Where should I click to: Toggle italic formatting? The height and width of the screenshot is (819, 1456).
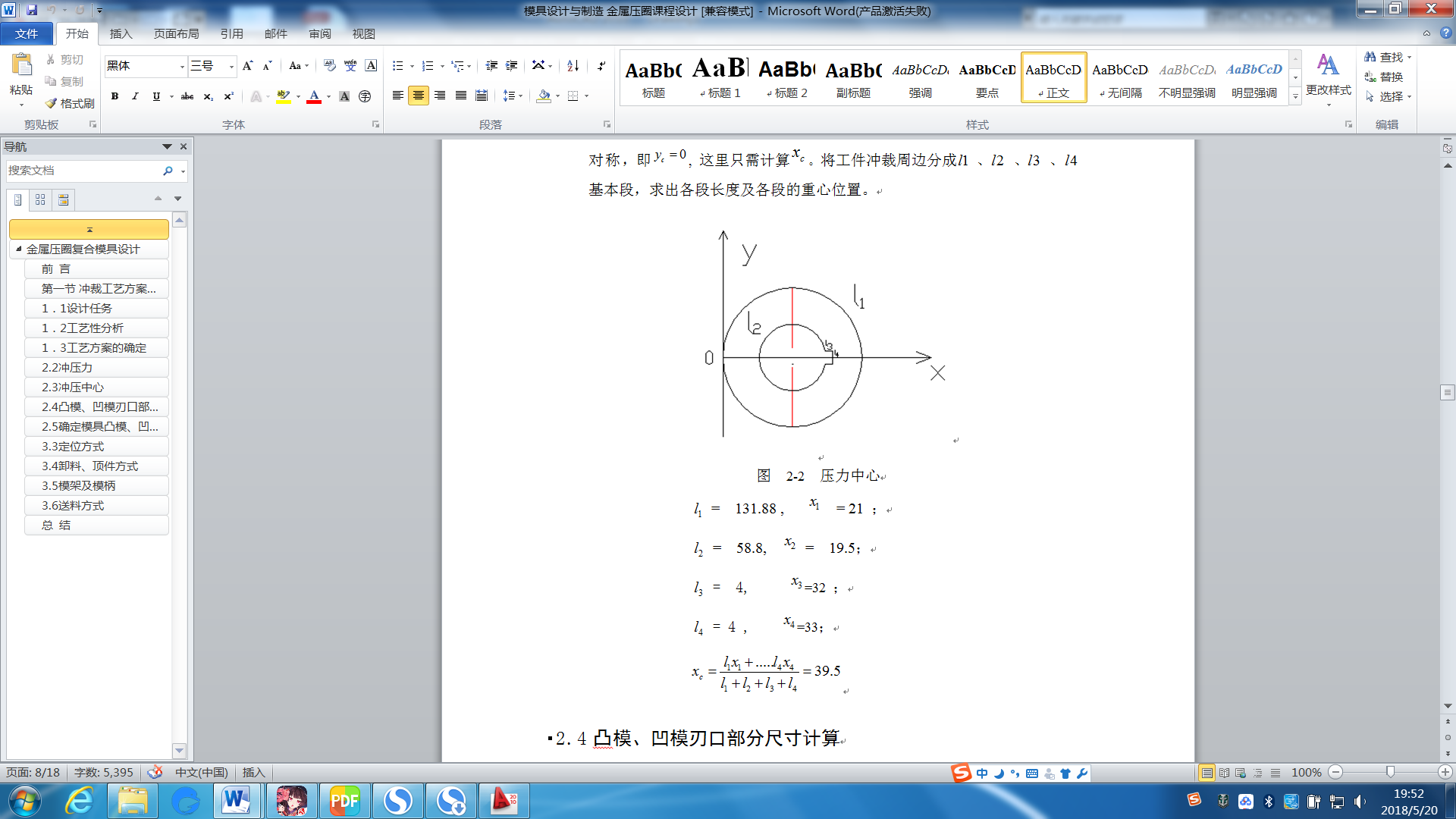[135, 96]
